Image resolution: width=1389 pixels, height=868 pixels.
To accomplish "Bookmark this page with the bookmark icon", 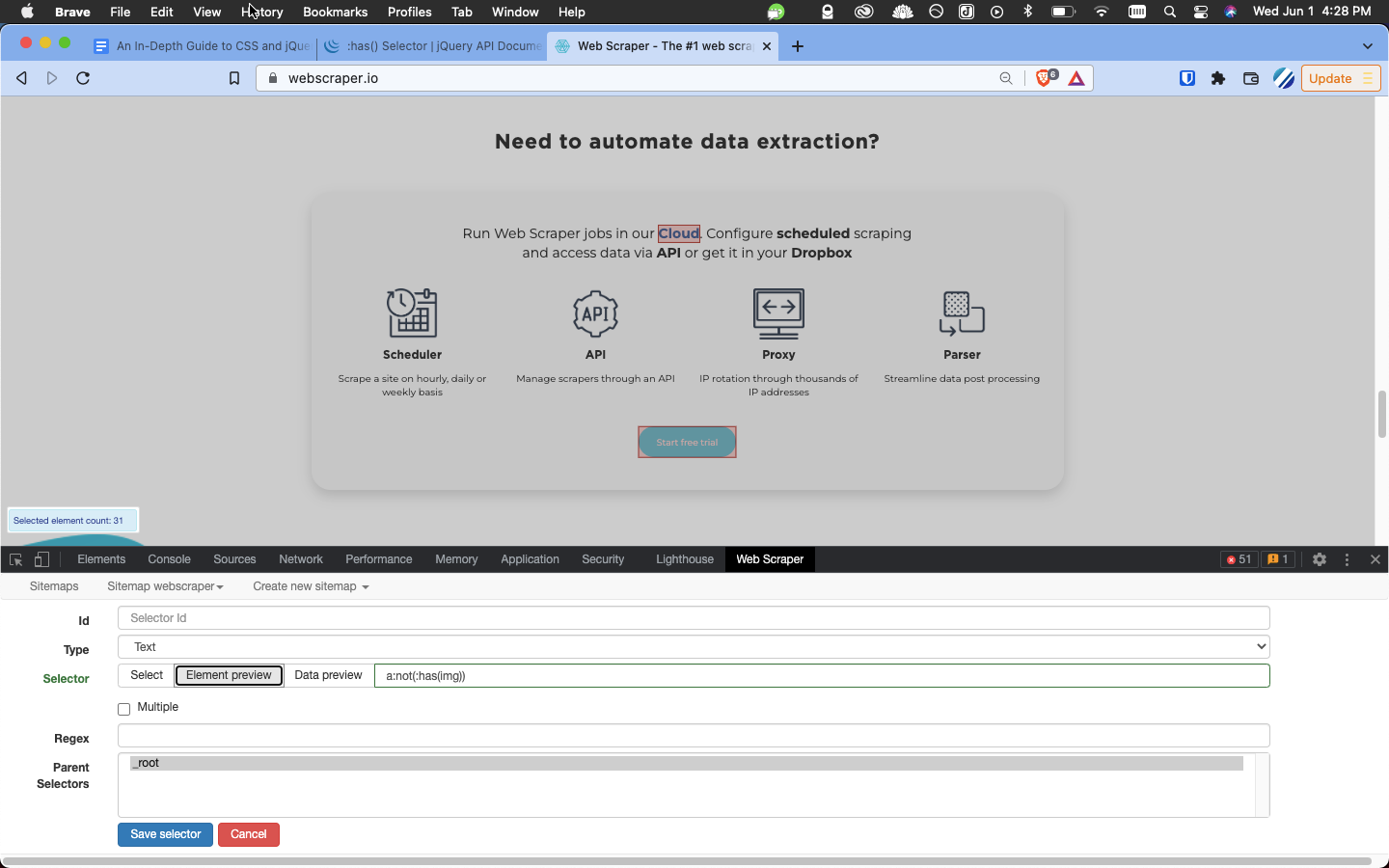I will (x=233, y=78).
